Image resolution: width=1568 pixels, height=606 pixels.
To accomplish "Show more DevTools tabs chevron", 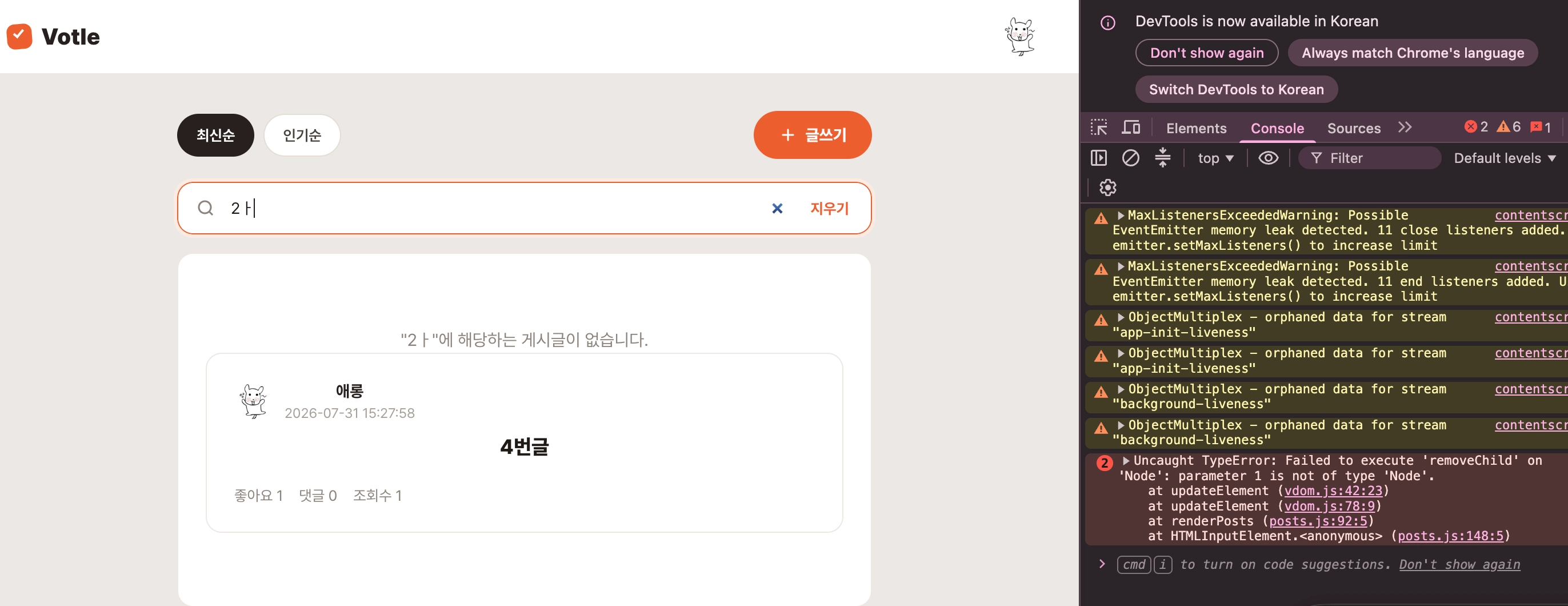I will click(1404, 127).
